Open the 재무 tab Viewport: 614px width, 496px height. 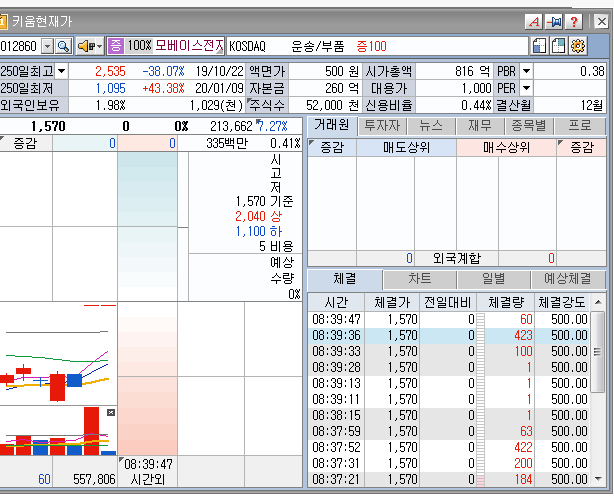pyautogui.click(x=480, y=126)
